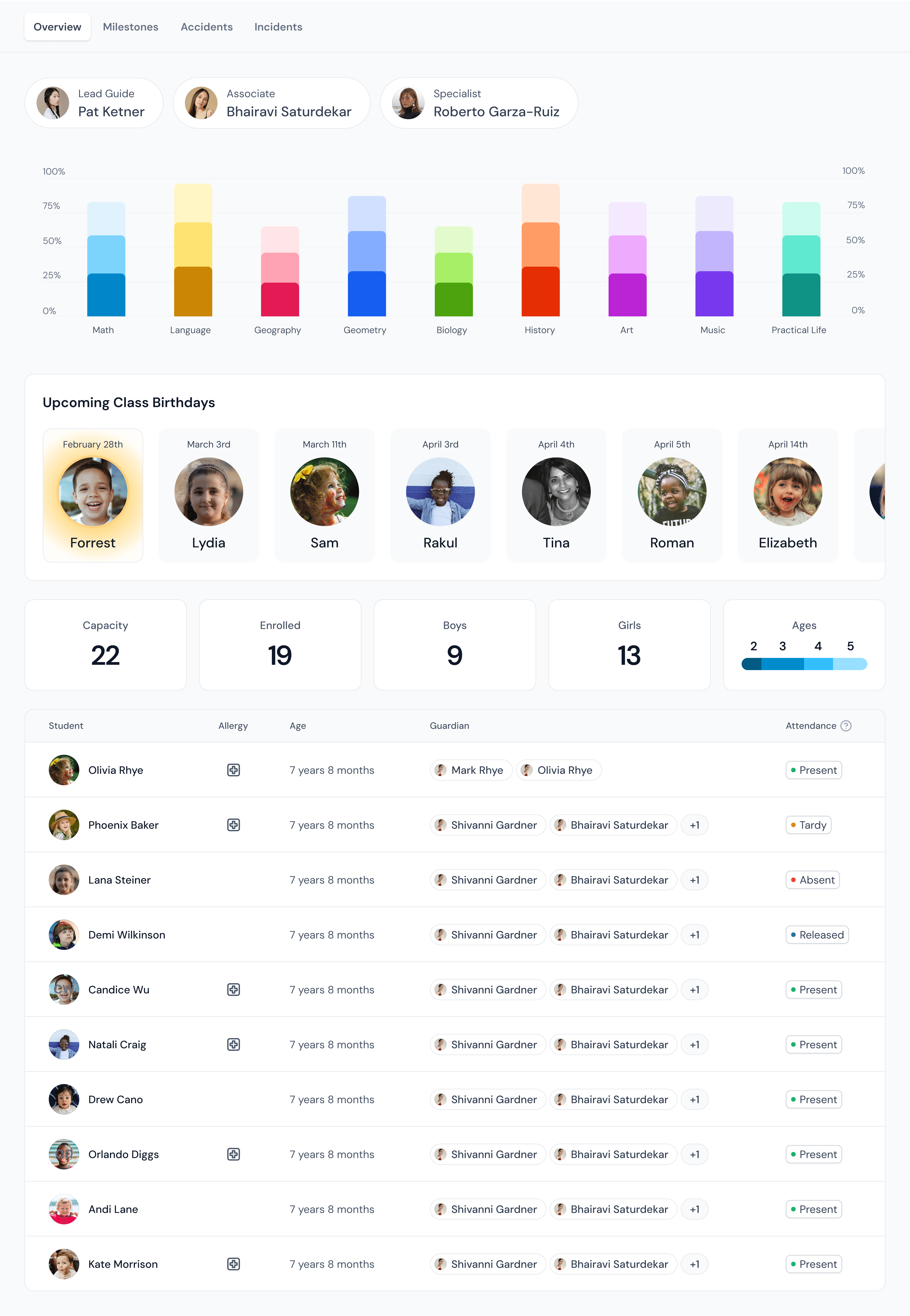Select the History chart bar

click(541, 250)
